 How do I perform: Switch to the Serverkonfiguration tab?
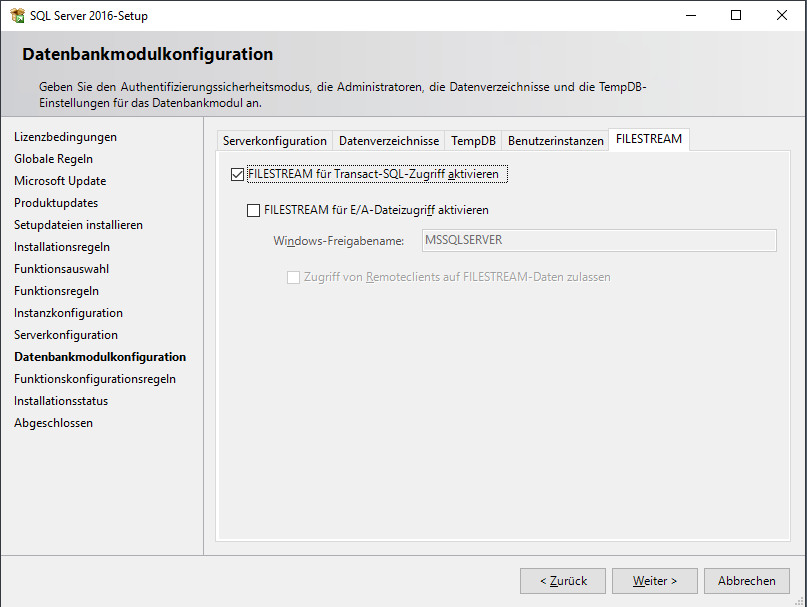[x=274, y=141]
